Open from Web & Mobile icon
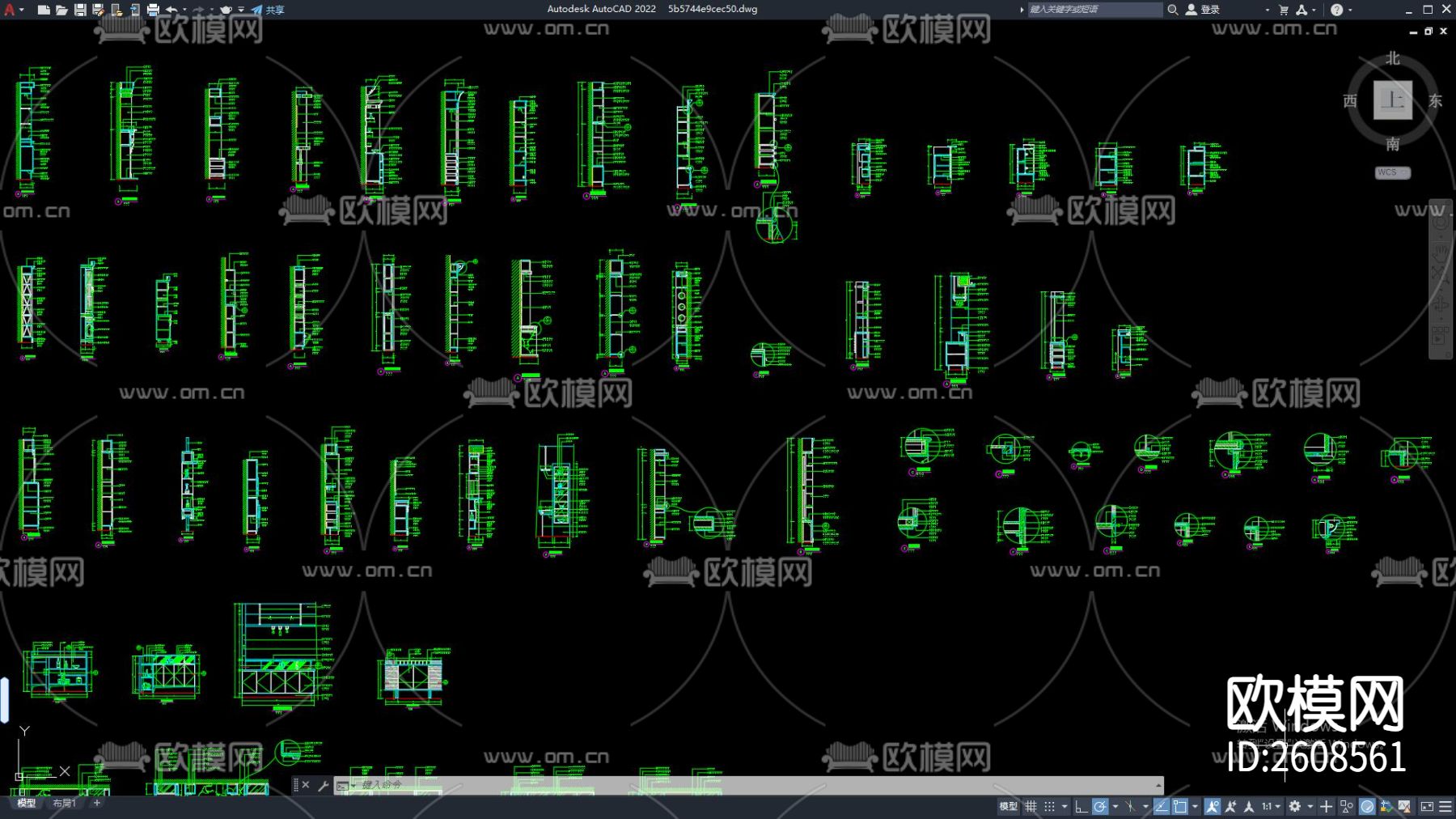 coord(116,10)
